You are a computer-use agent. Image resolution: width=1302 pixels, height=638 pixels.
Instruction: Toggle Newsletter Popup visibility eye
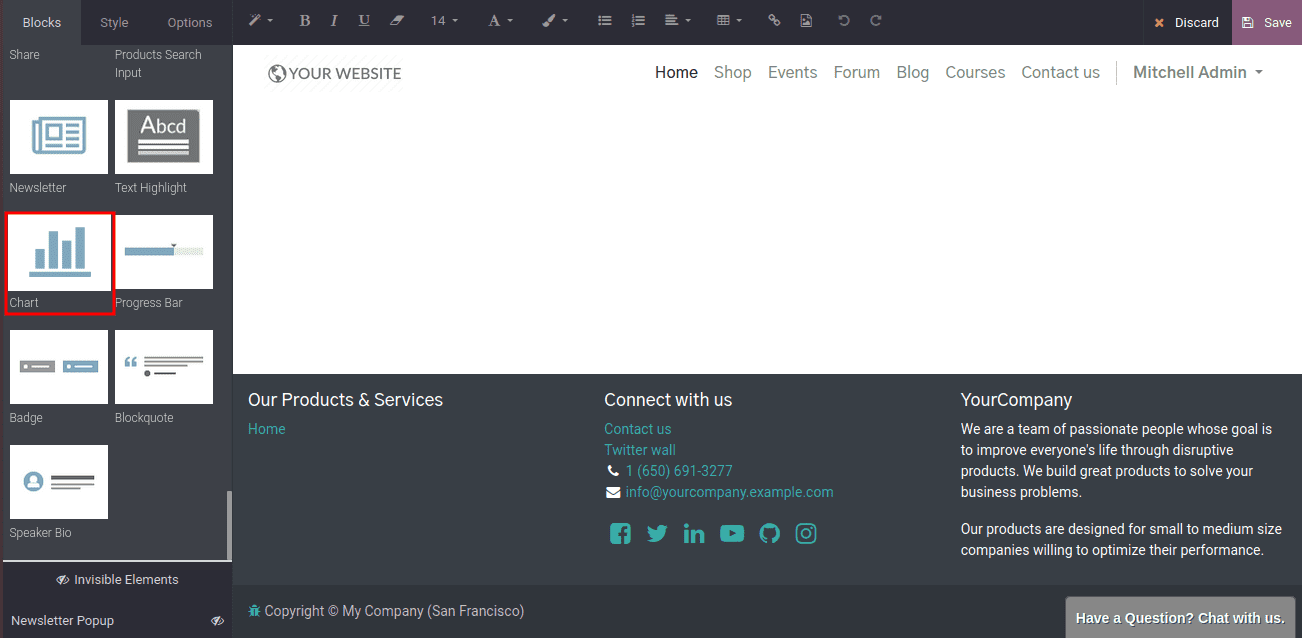(x=217, y=621)
